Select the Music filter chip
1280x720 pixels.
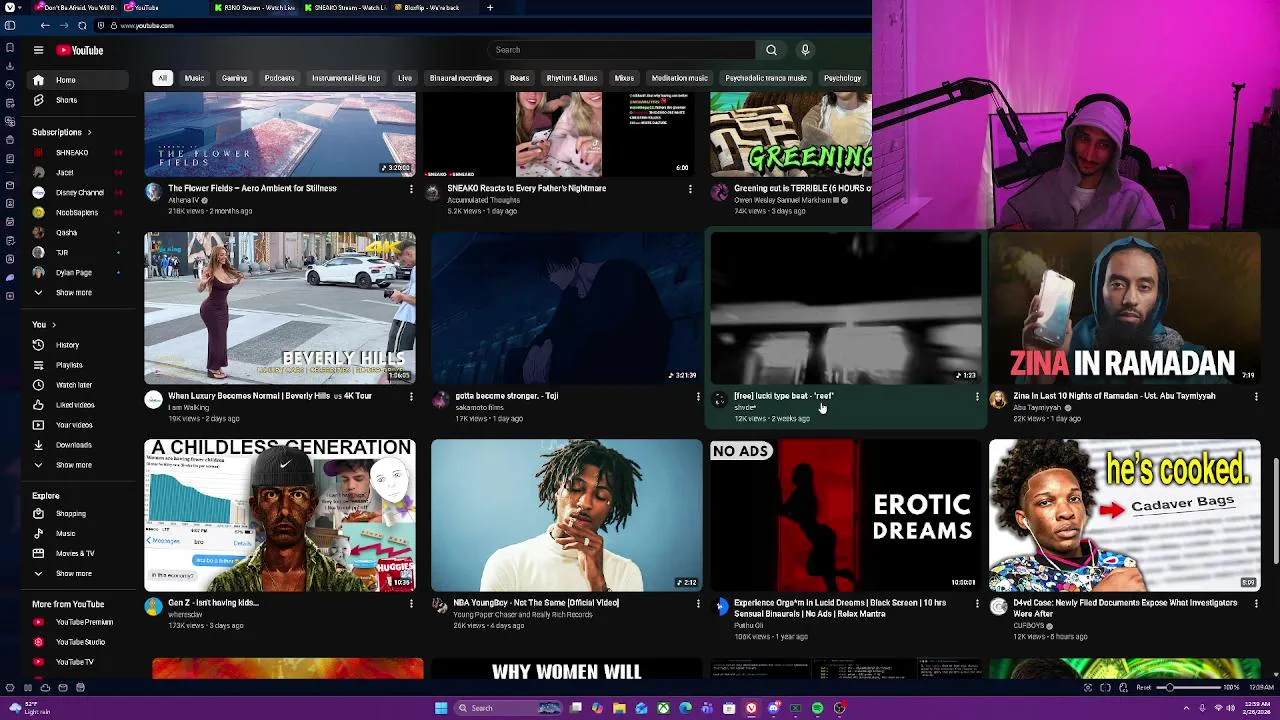[x=194, y=78]
